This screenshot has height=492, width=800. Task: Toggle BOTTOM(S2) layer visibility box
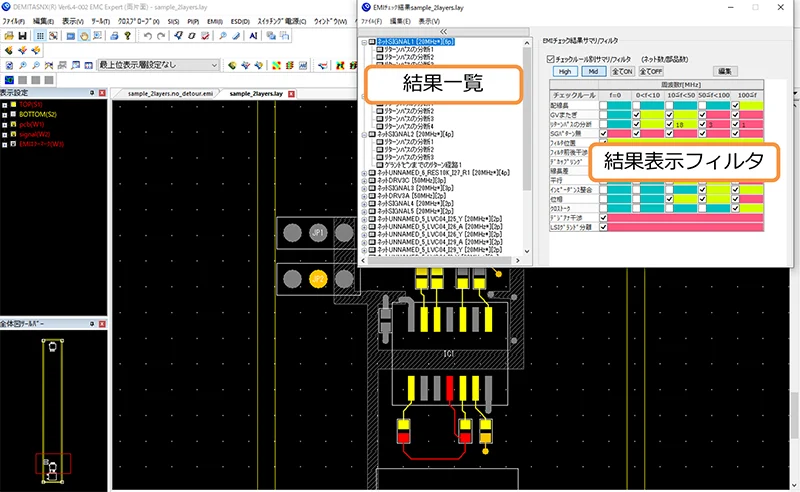[12, 114]
